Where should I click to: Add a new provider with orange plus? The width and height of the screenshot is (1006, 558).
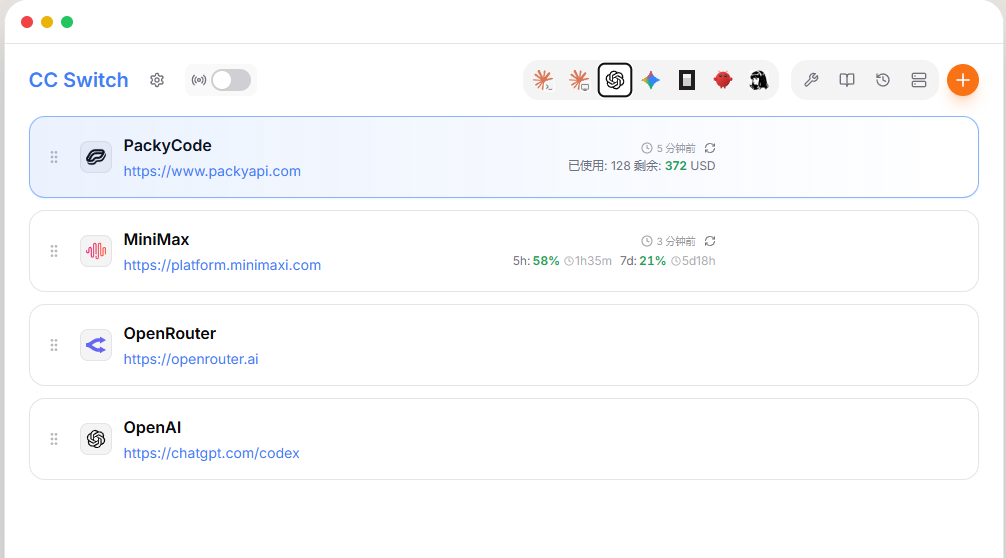962,80
